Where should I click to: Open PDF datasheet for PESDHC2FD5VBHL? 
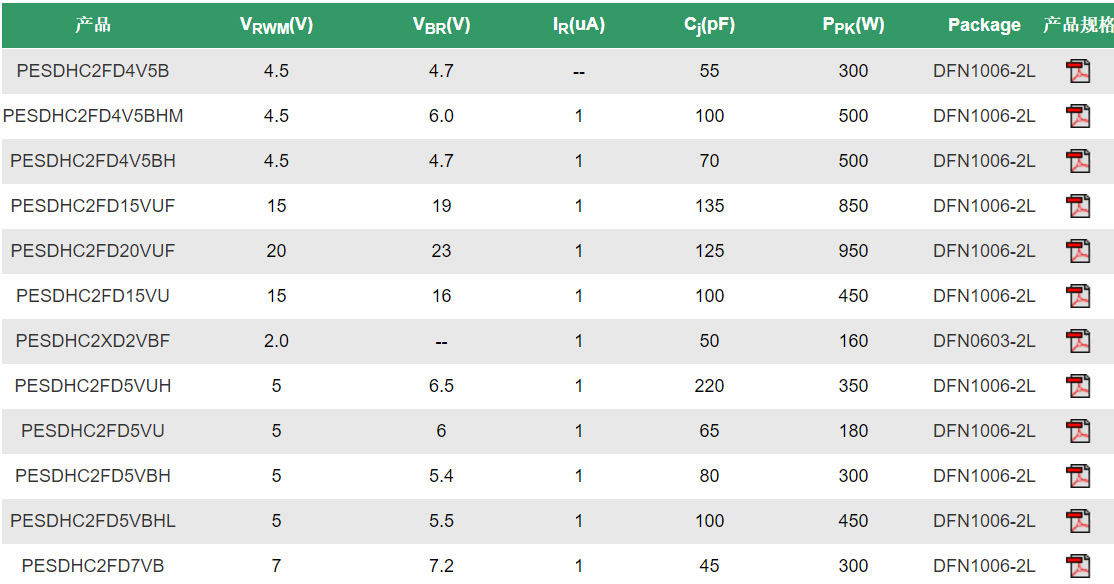click(1078, 521)
